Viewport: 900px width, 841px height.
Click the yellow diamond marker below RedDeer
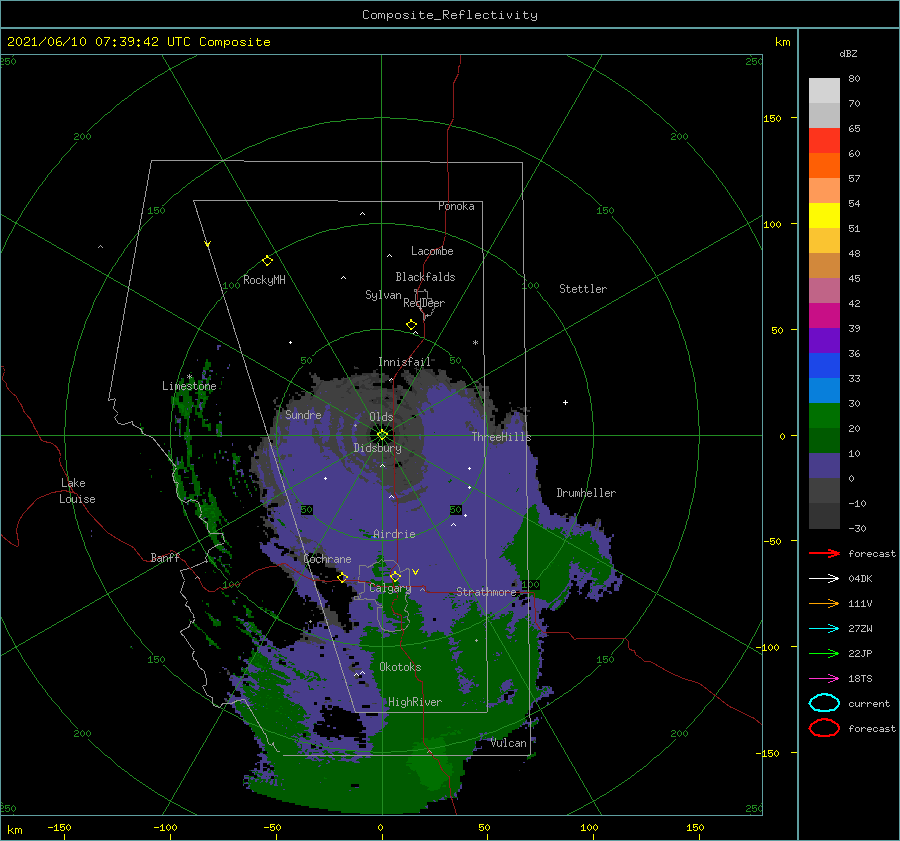click(x=411, y=325)
